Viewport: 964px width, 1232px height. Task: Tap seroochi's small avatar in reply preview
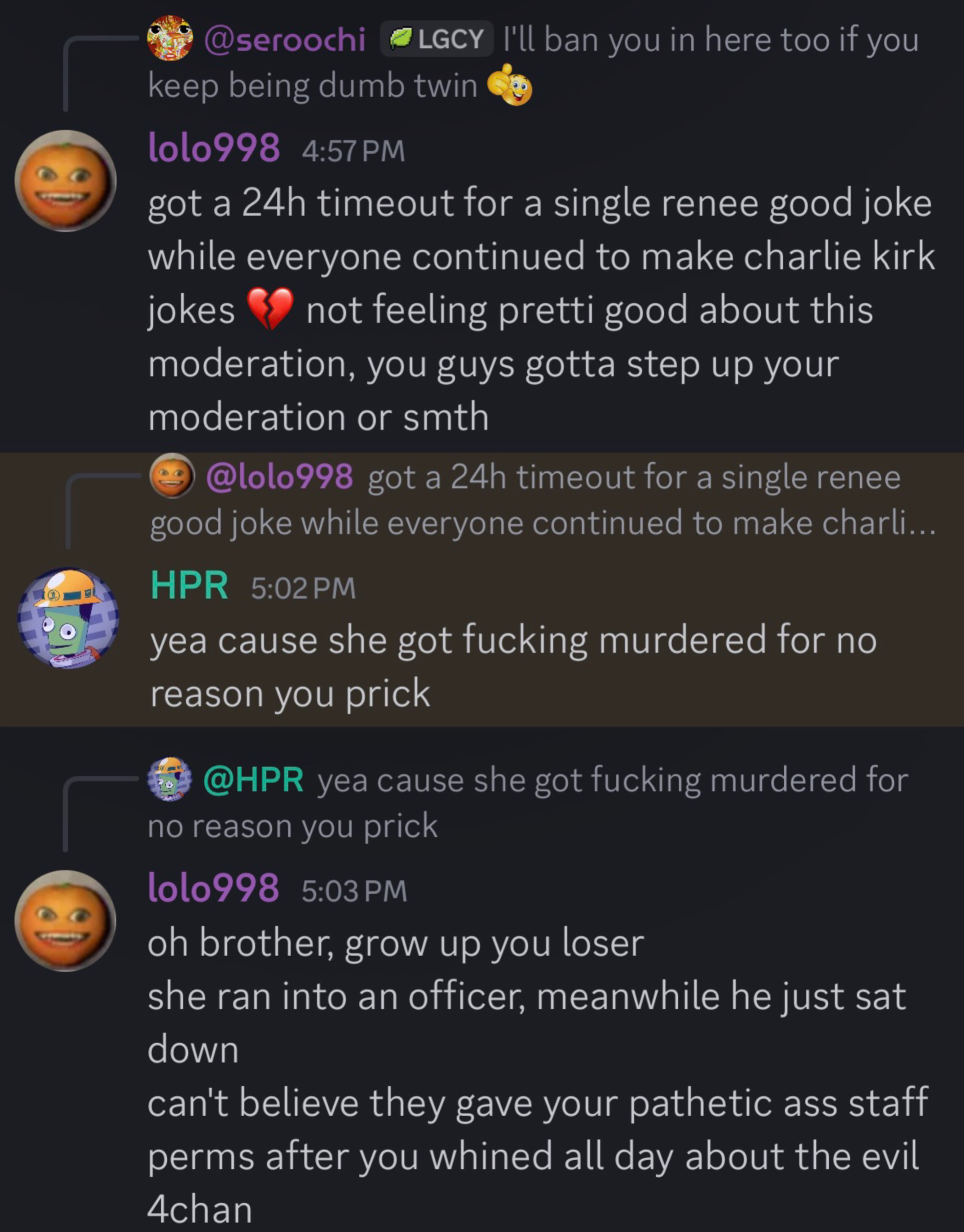coord(170,38)
